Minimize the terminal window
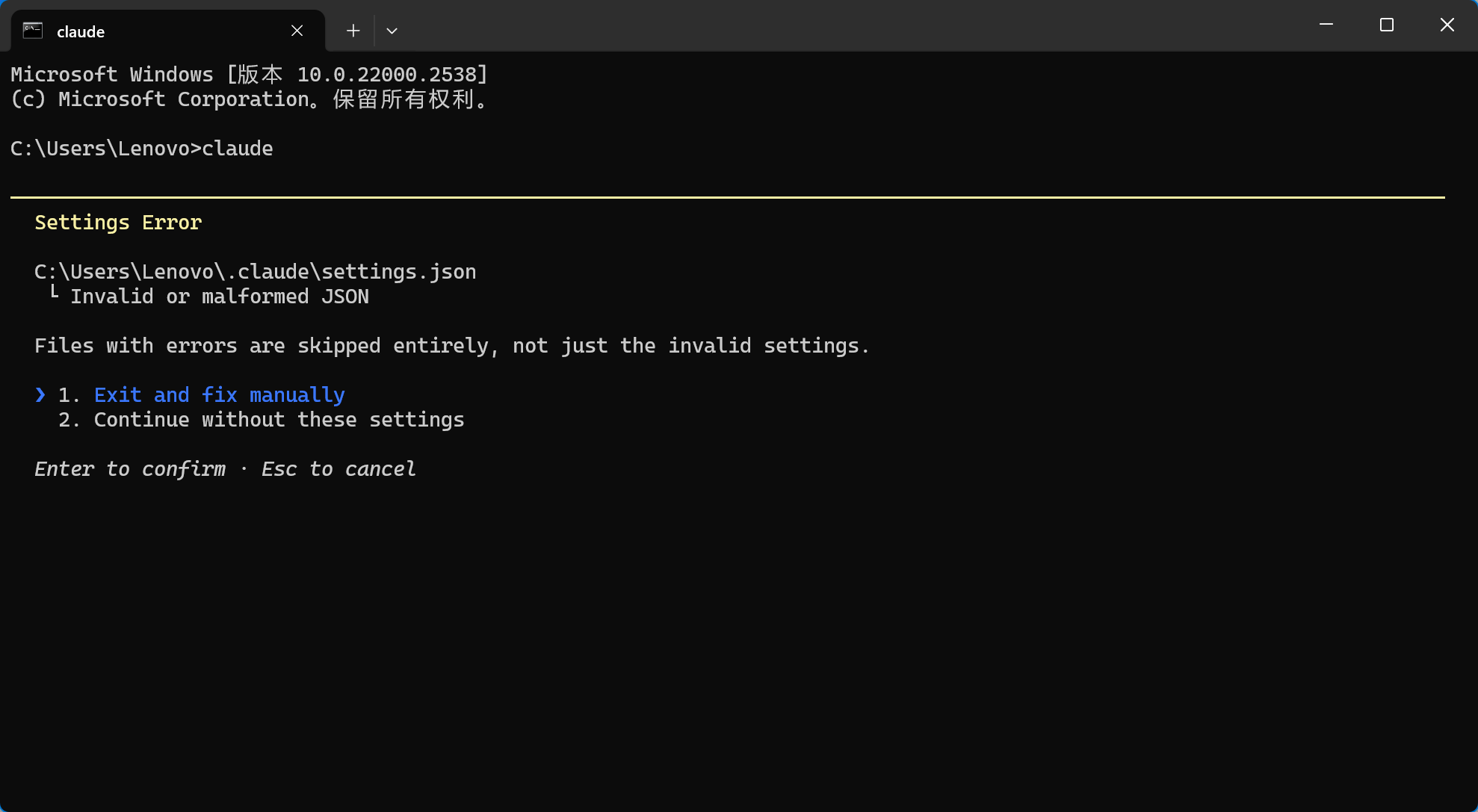This screenshot has width=1478, height=812. click(x=1326, y=25)
